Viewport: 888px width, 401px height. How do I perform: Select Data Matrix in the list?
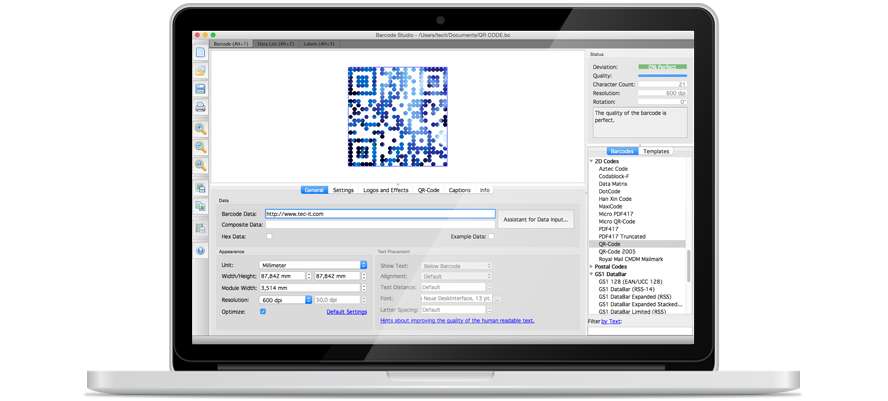(x=612, y=184)
